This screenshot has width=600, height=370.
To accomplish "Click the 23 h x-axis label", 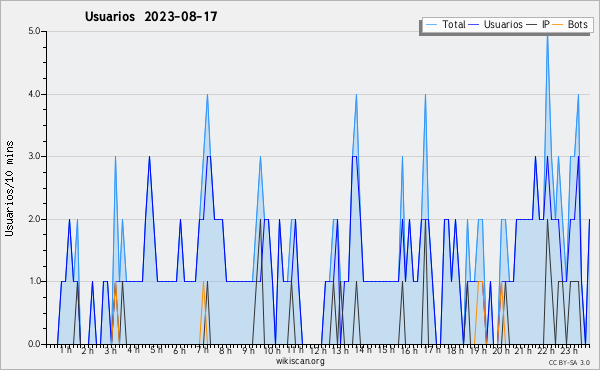I will 569,351.
